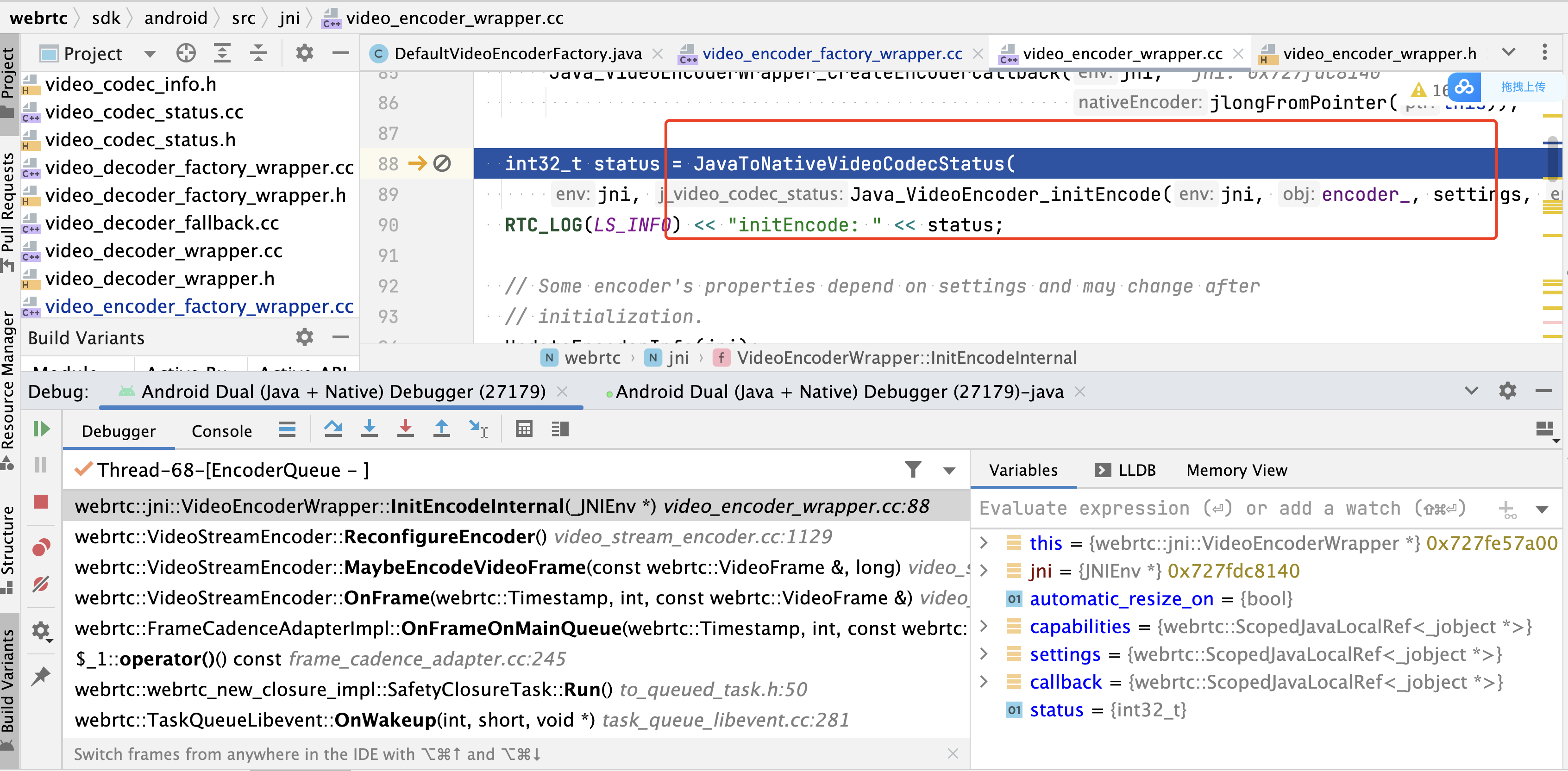Expand the 'settings' variable node
Image resolution: width=1568 pixels, height=771 pixels.
(984, 654)
